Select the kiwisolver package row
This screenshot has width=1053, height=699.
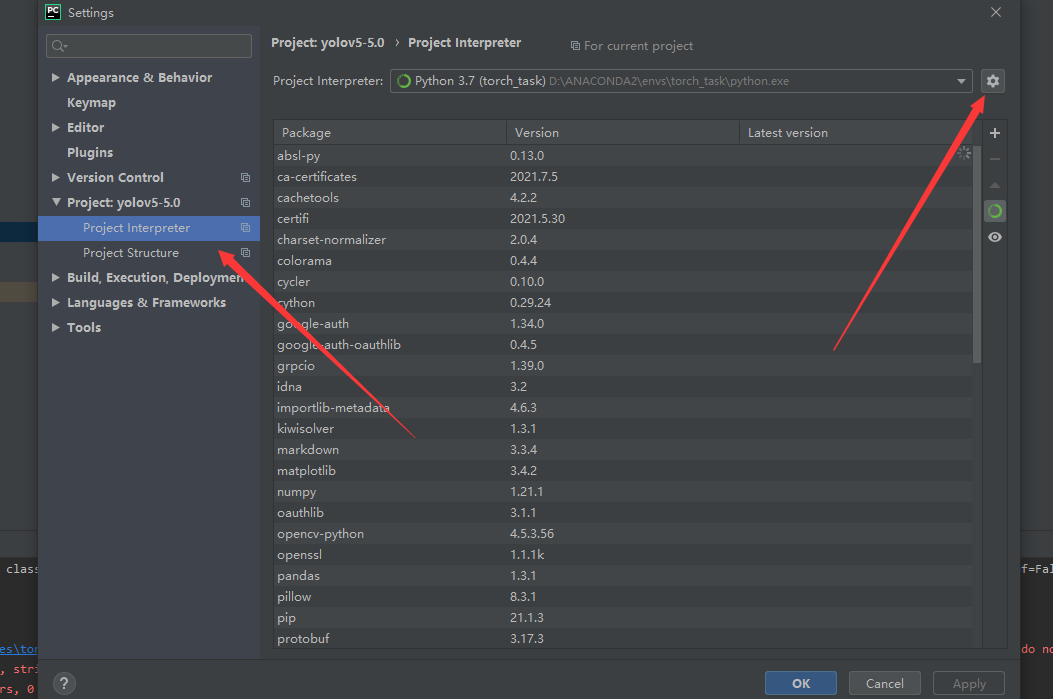pos(623,428)
